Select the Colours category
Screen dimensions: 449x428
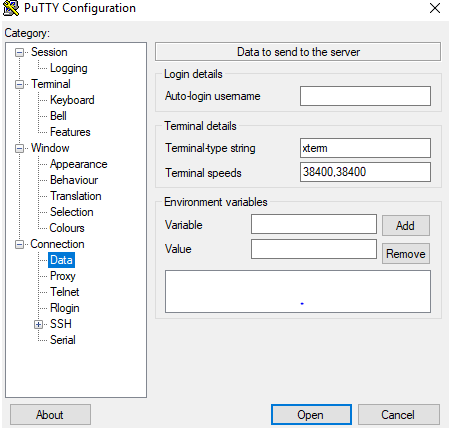tap(67, 228)
